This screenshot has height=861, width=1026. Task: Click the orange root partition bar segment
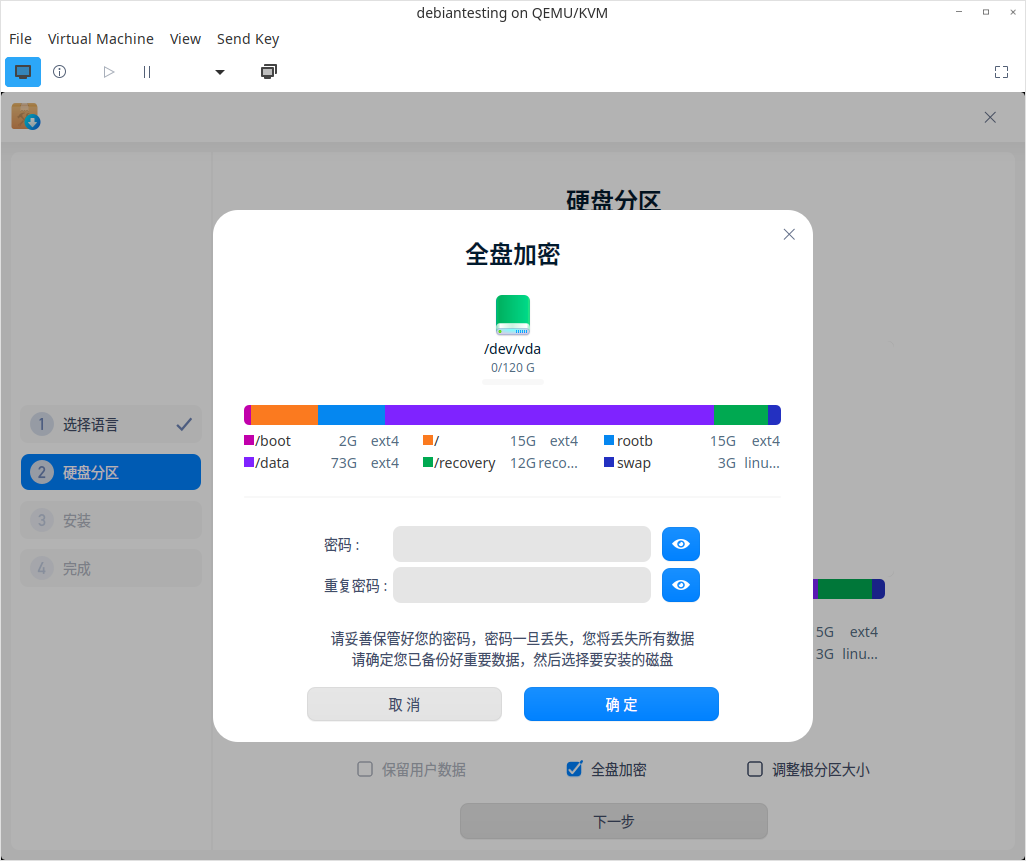click(285, 415)
